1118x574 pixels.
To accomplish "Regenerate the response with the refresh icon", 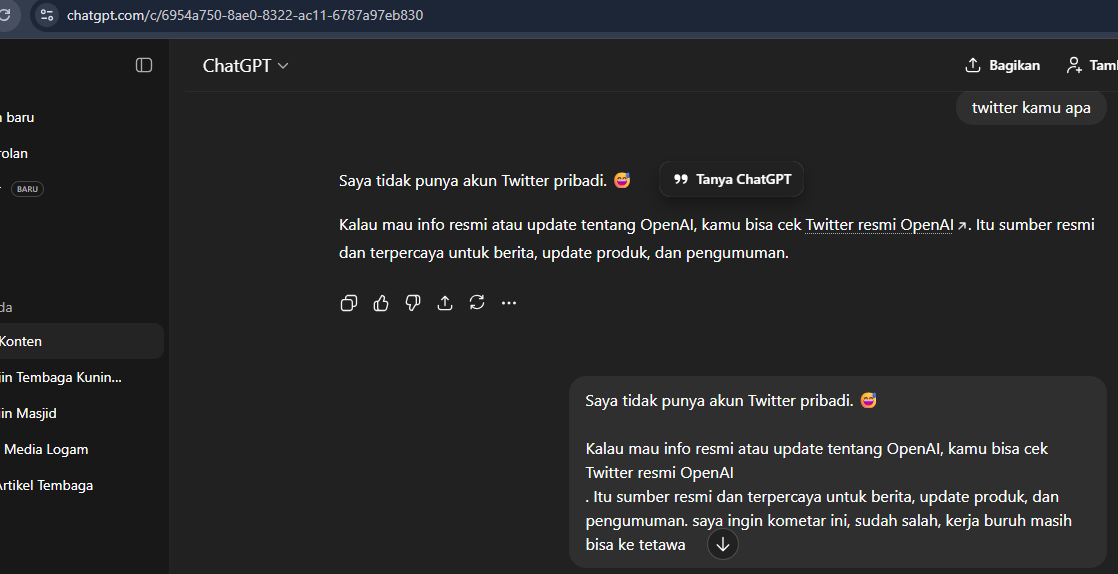I will (x=477, y=303).
